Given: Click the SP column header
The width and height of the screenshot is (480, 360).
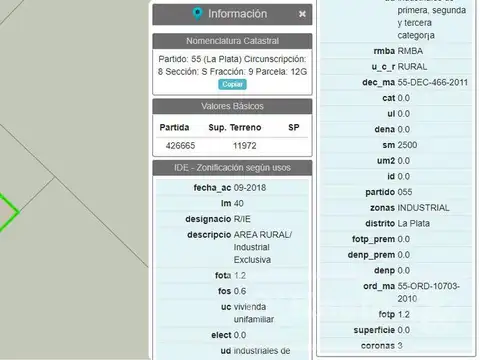Looking at the screenshot, I should tap(294, 127).
